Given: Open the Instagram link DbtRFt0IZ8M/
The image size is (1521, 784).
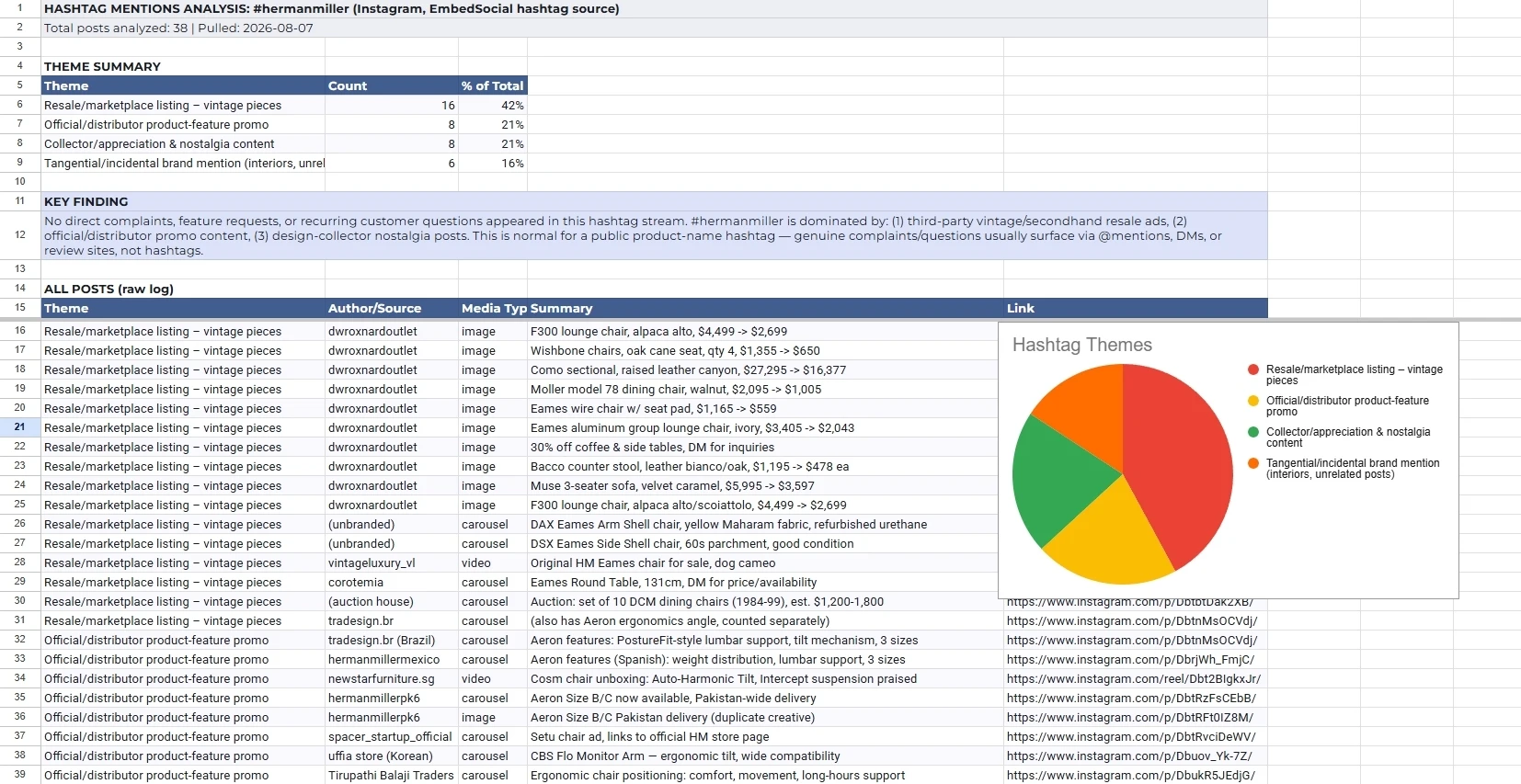Looking at the screenshot, I should pyautogui.click(x=1130, y=717).
